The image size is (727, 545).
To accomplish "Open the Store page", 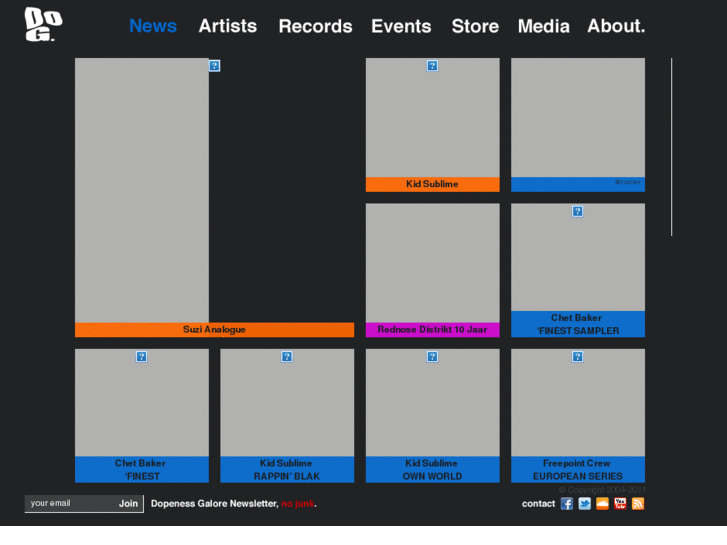I will pyautogui.click(x=475, y=26).
